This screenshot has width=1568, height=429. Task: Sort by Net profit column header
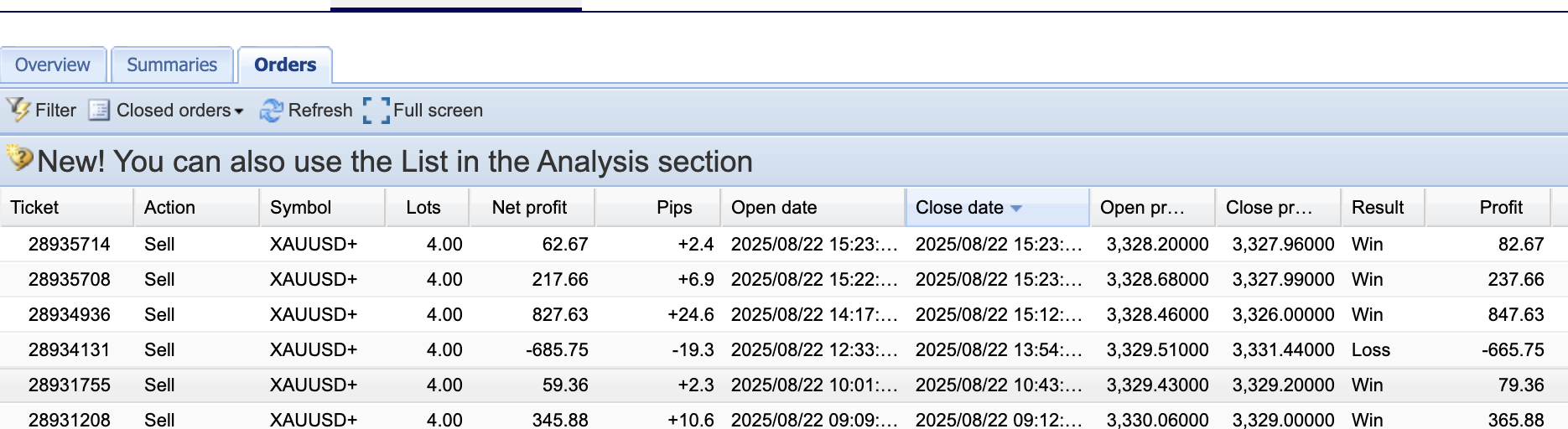click(529, 208)
